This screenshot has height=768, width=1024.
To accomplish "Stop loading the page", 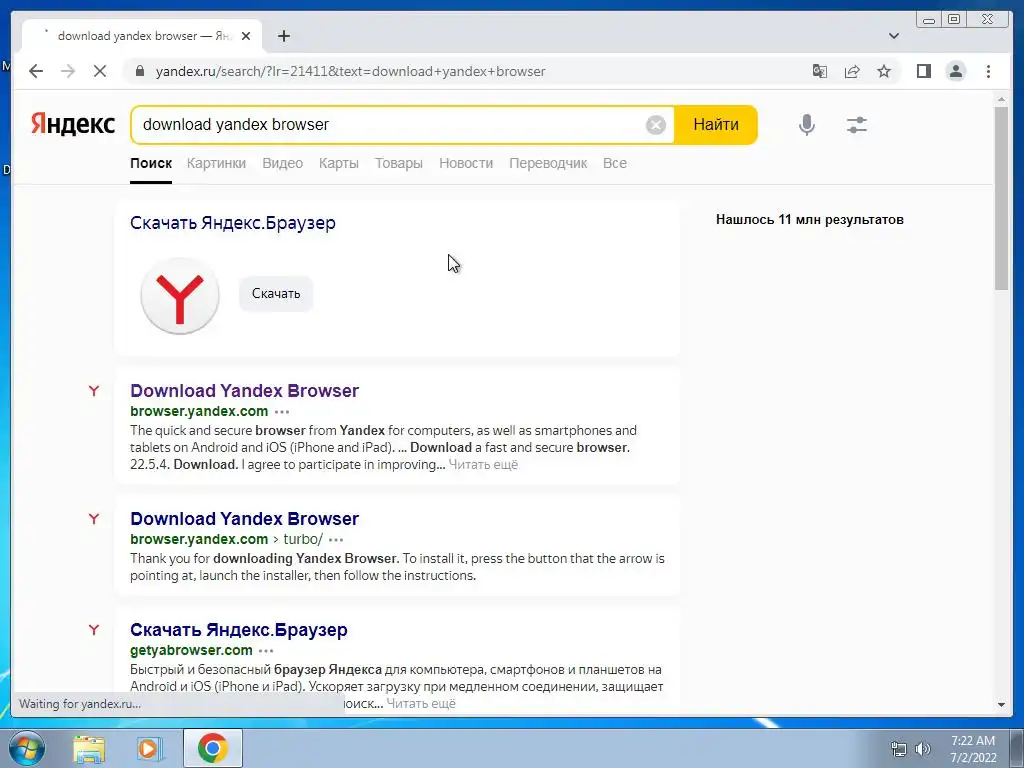I will point(100,71).
